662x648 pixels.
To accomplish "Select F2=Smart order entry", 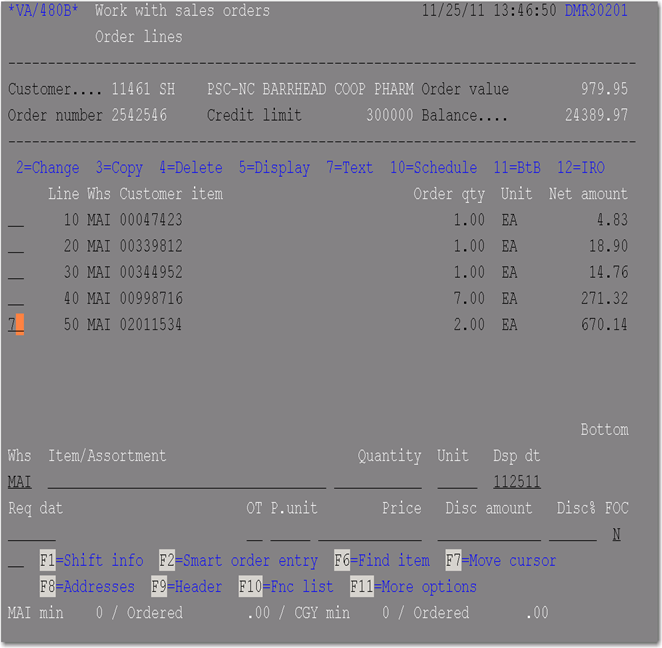I will coord(238,561).
